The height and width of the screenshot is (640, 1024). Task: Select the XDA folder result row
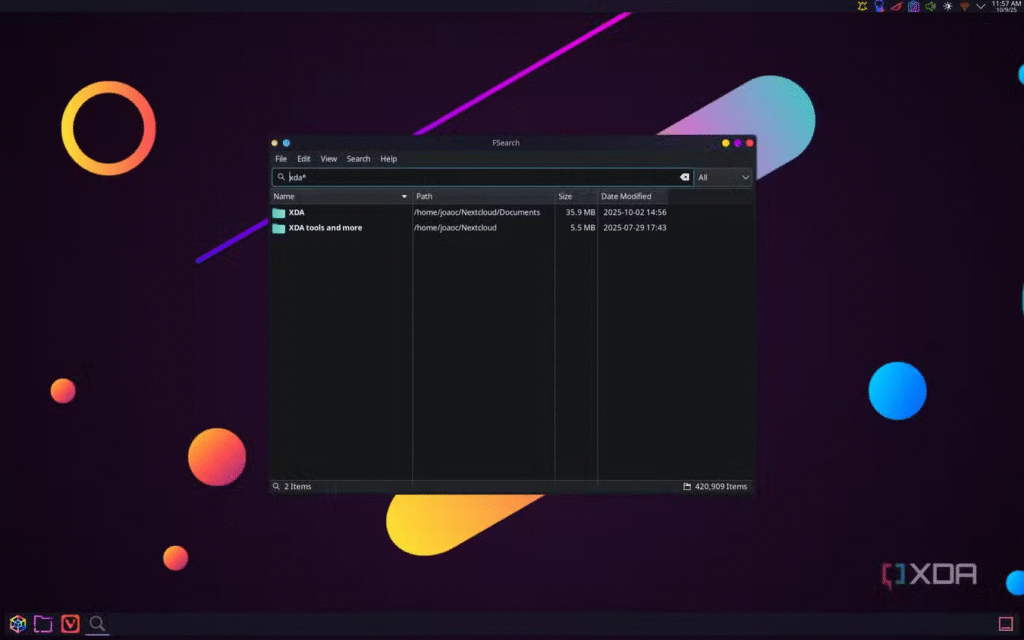[296, 213]
